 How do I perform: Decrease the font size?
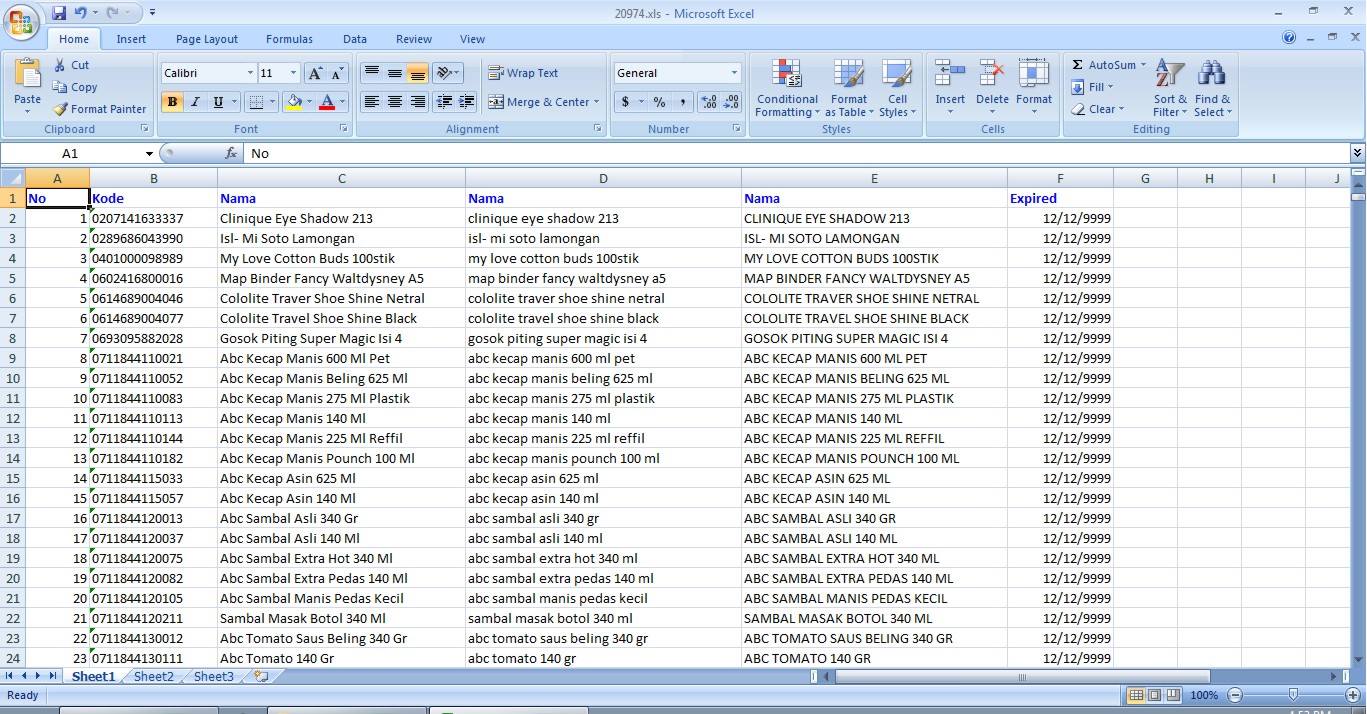(337, 73)
